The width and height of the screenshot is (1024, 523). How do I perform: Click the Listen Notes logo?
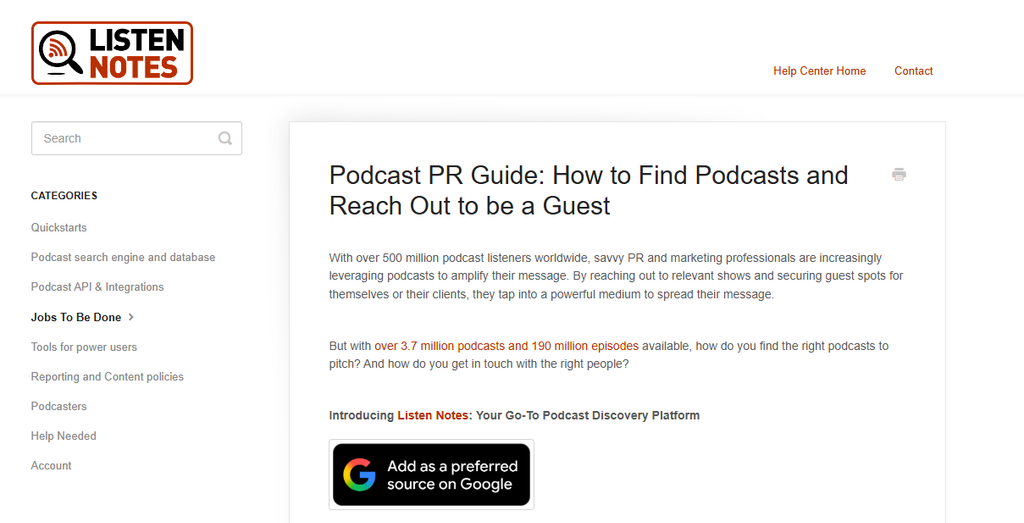coord(112,53)
